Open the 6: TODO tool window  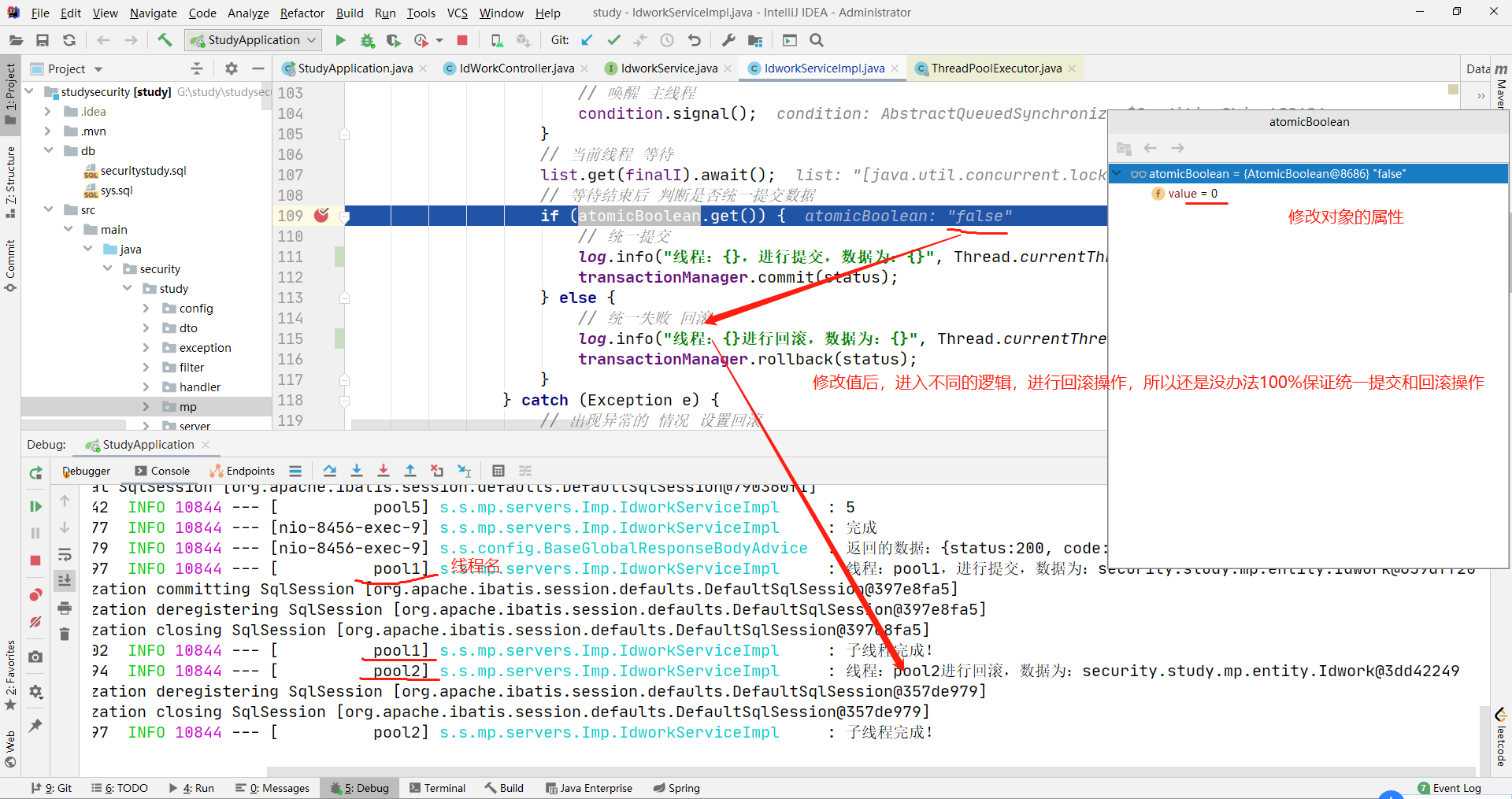coord(120,788)
